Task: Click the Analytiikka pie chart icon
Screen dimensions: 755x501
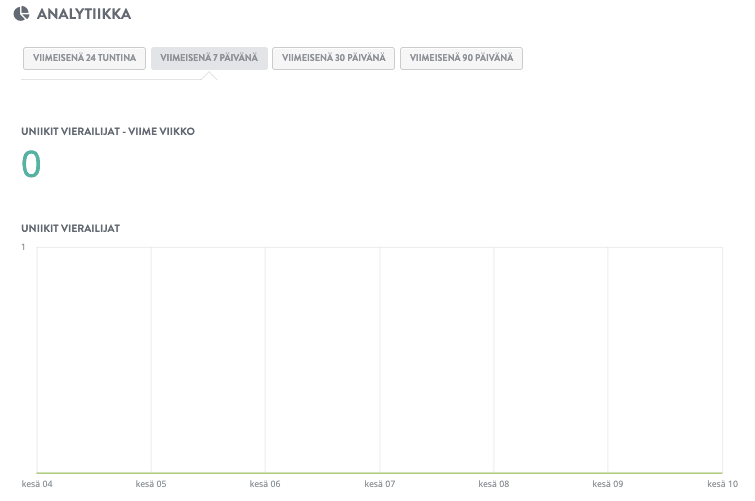Action: (21, 14)
